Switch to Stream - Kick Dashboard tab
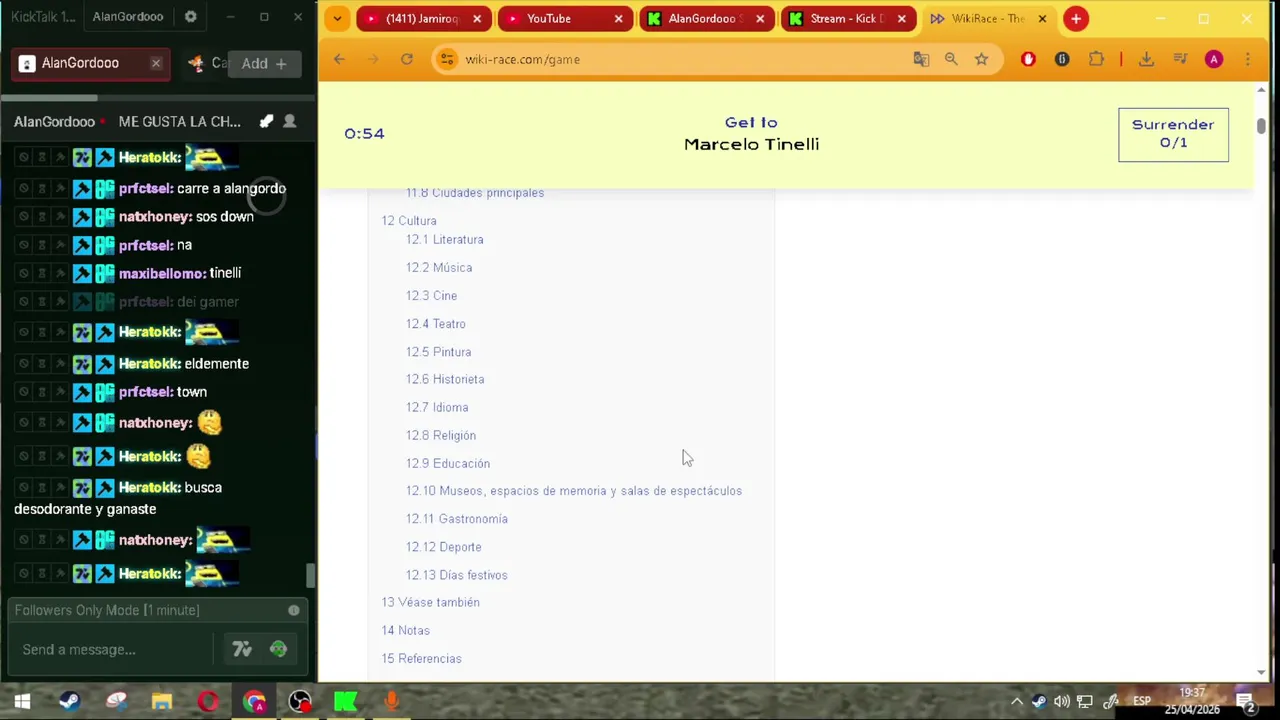This screenshot has width=1280, height=720. pyautogui.click(x=847, y=18)
